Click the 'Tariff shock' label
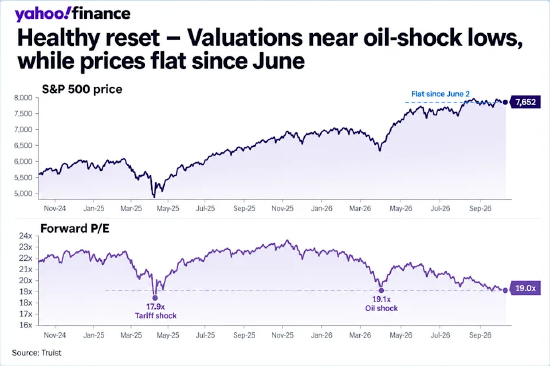 [156, 315]
